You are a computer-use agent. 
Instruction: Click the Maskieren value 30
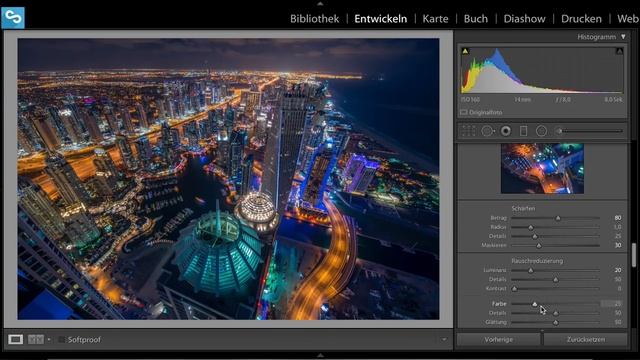coord(618,245)
